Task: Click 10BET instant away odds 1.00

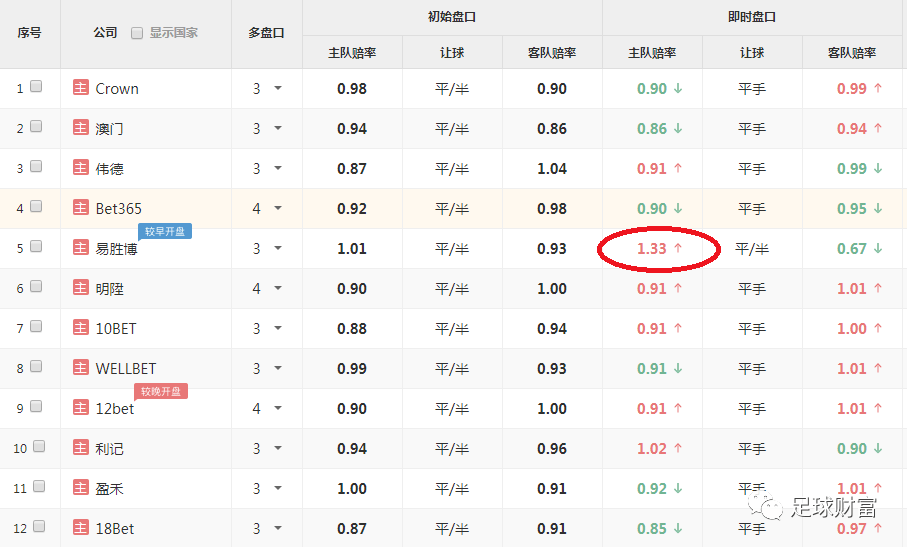Action: [x=852, y=328]
